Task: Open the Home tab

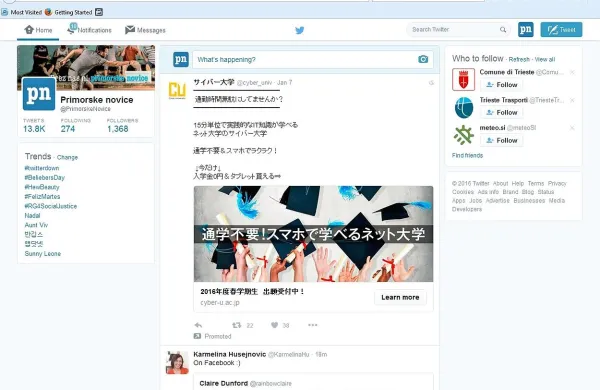Action: [x=38, y=30]
